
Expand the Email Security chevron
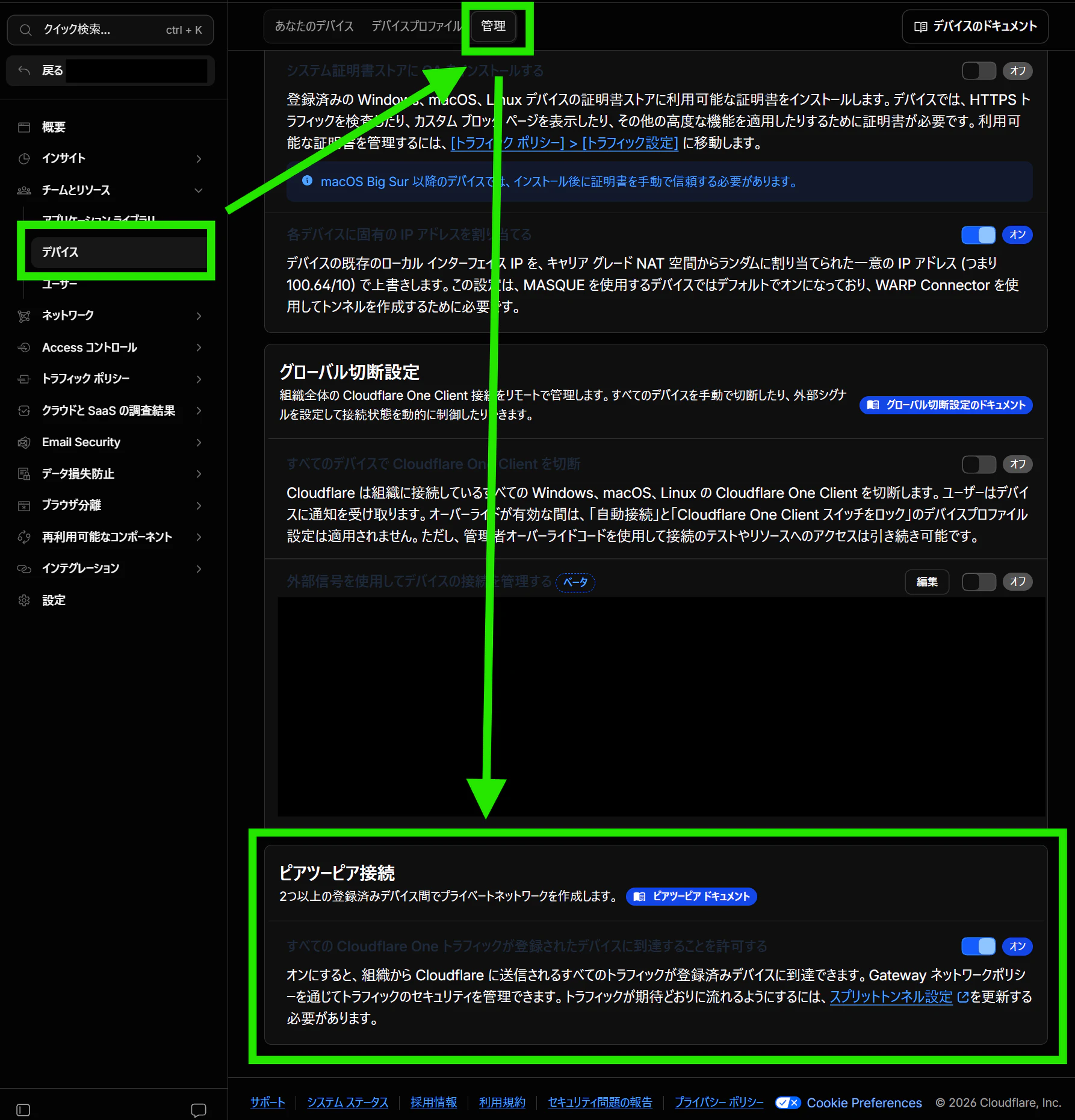pos(199,443)
